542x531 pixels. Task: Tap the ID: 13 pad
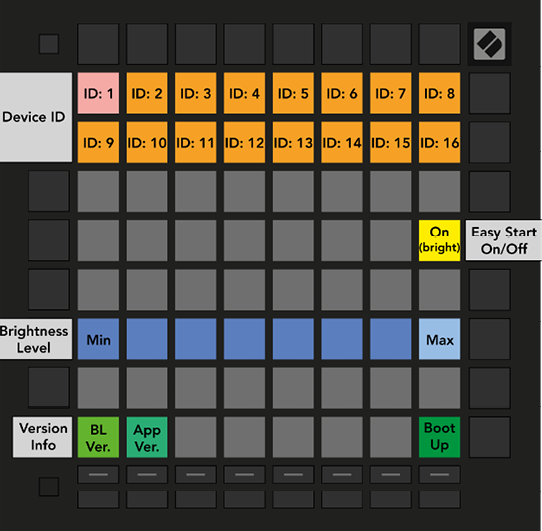pyautogui.click(x=293, y=142)
